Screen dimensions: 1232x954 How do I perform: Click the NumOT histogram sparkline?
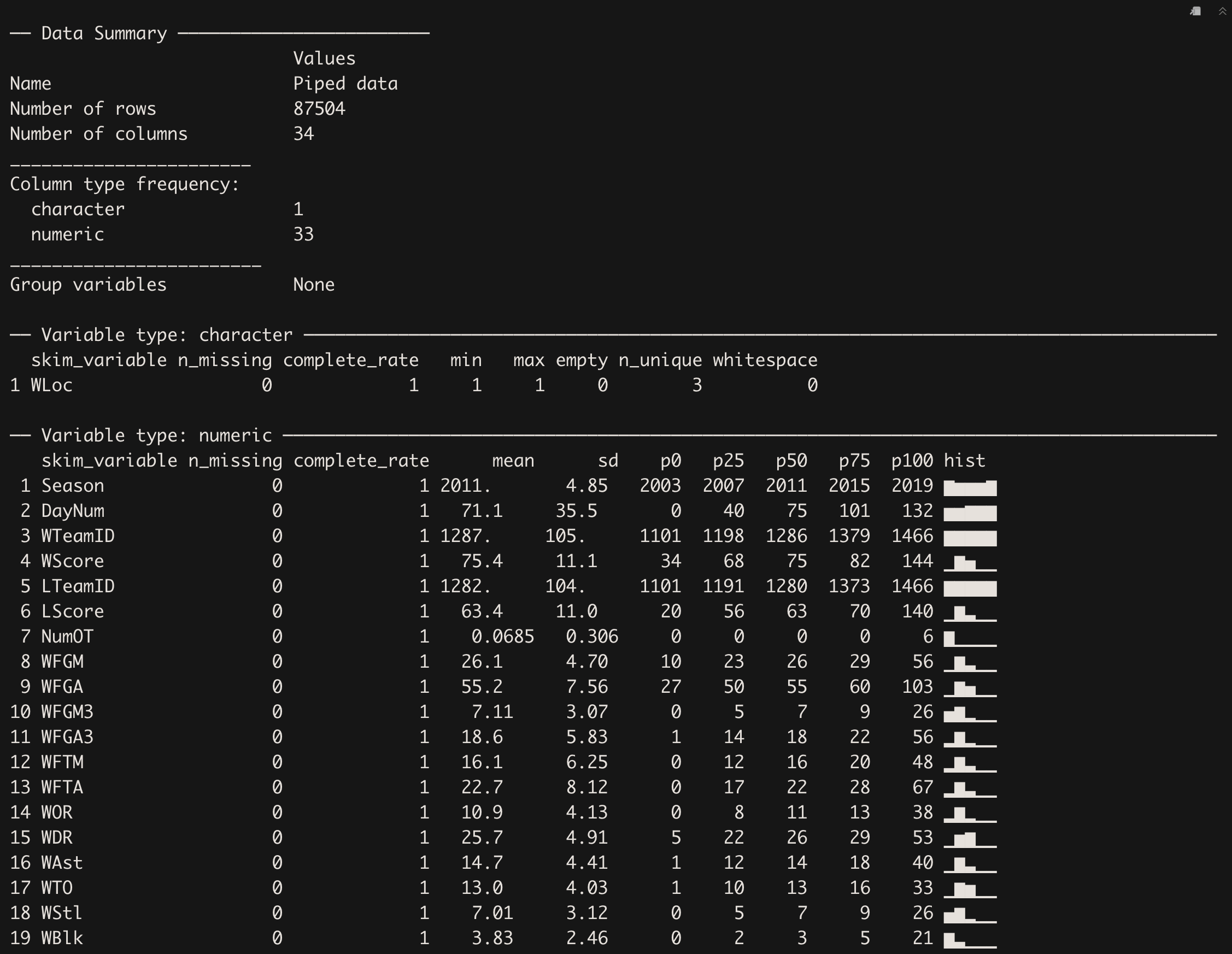point(970,638)
